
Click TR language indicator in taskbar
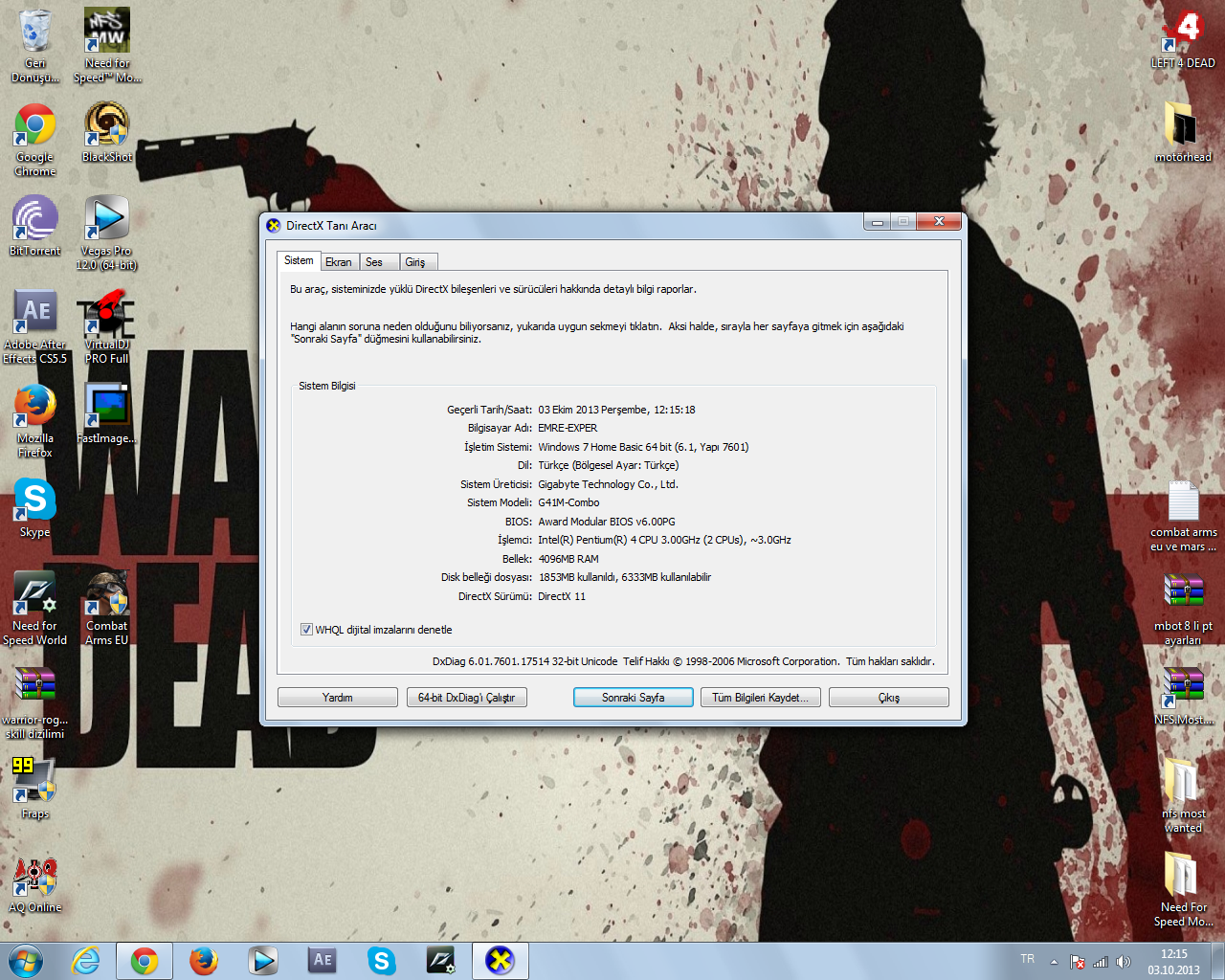(1027, 959)
